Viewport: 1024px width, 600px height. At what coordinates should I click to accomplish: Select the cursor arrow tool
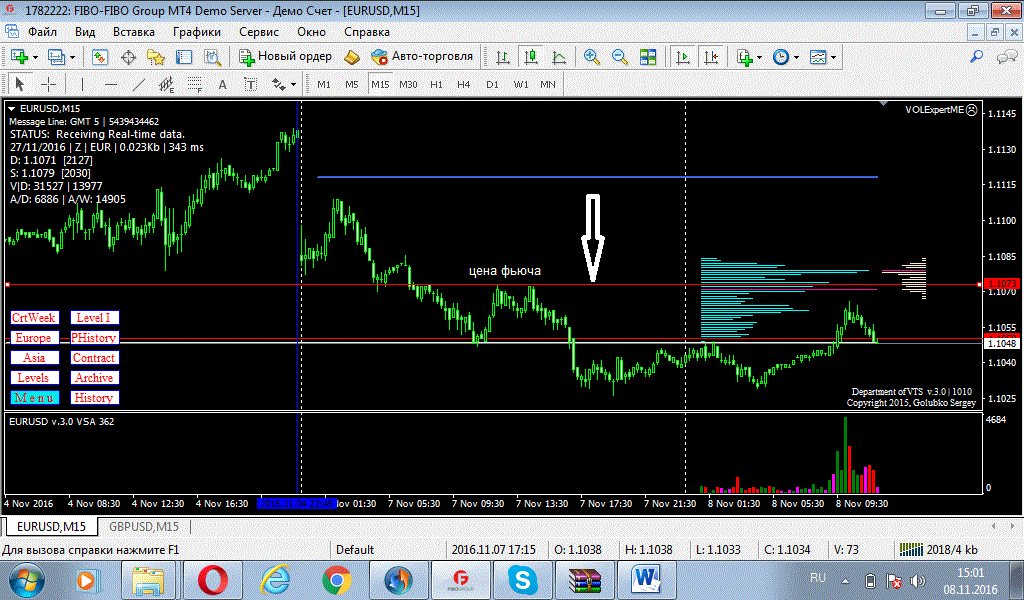click(x=20, y=84)
